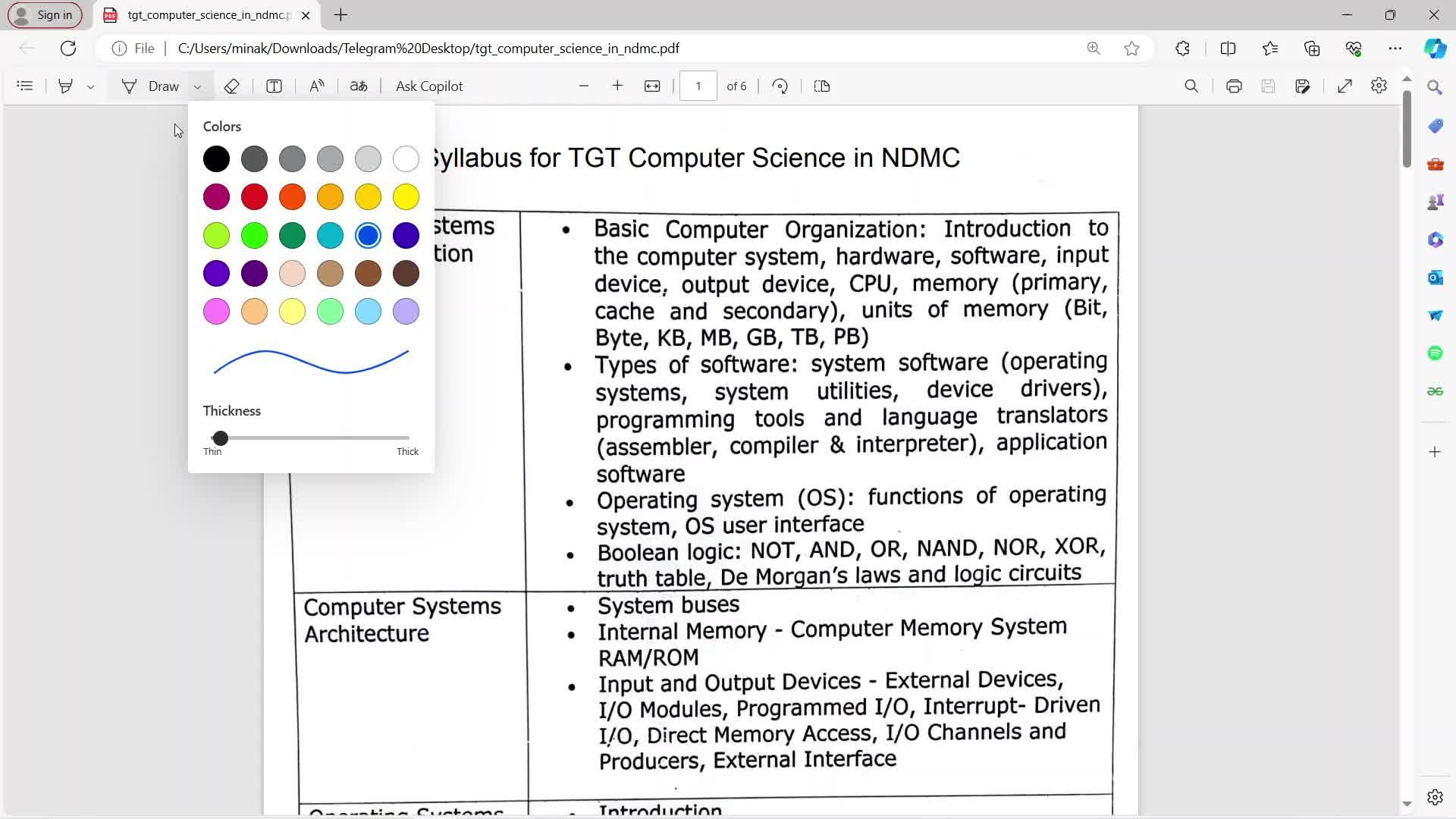Open a new tab

point(340,15)
